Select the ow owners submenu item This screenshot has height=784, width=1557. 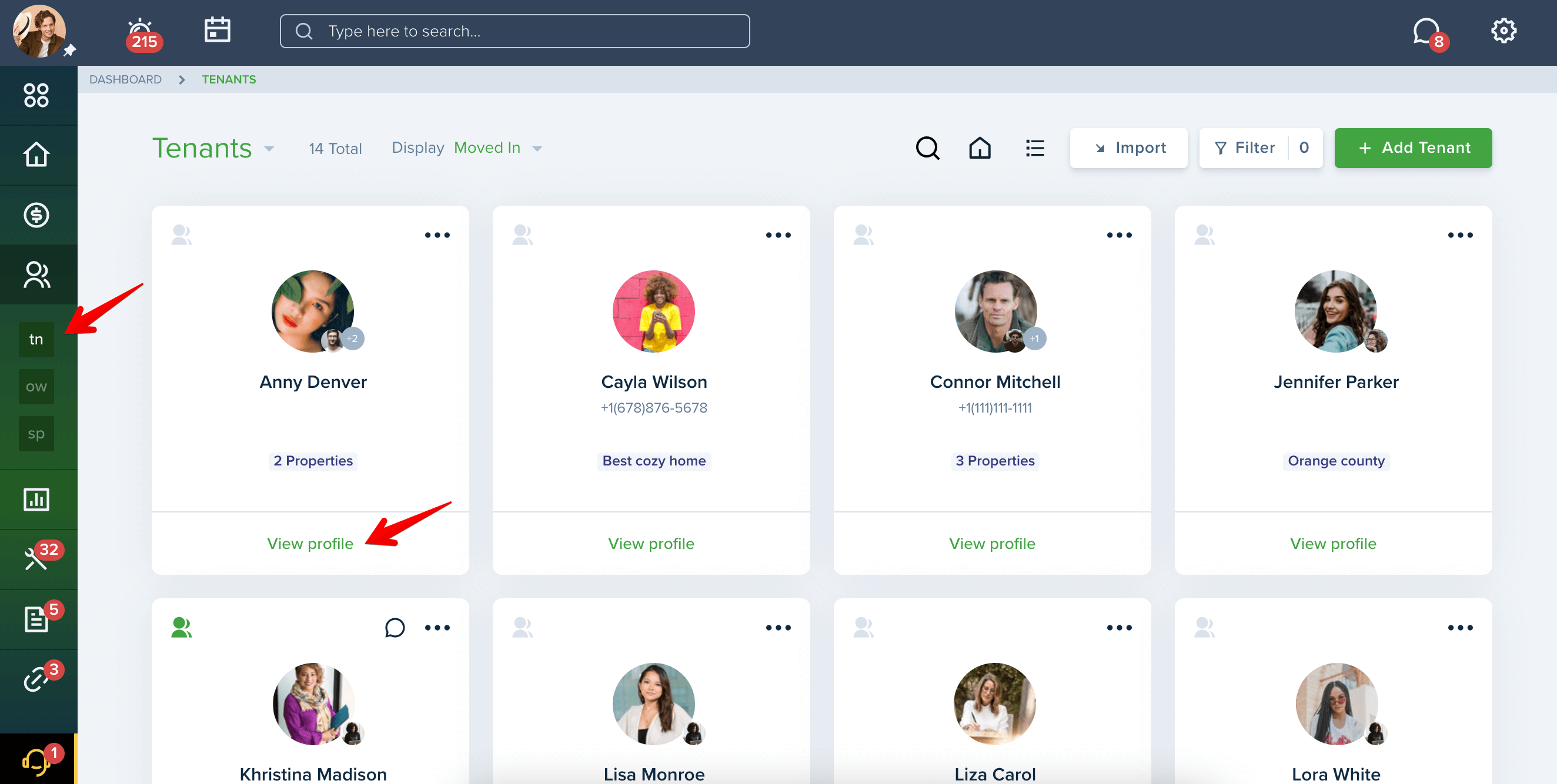point(36,387)
